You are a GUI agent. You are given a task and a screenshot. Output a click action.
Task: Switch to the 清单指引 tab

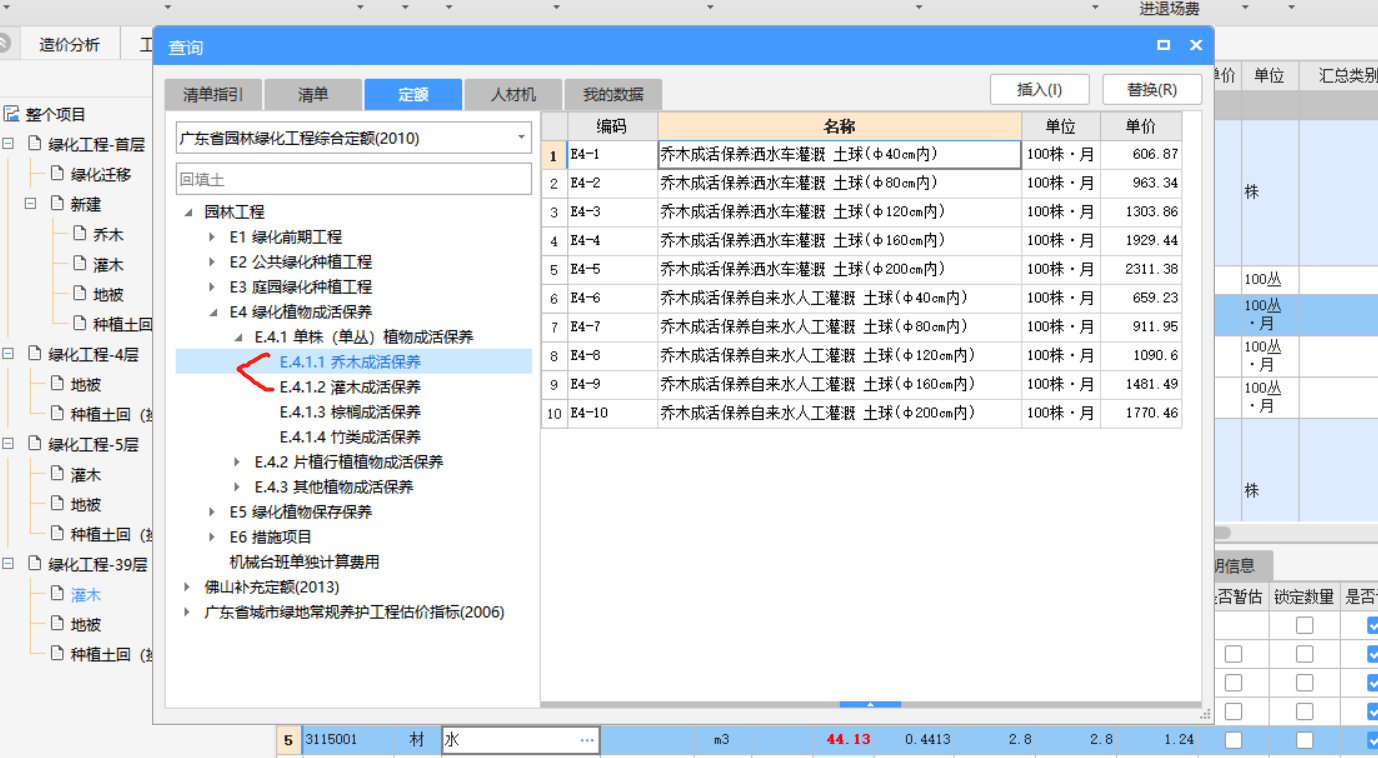[x=213, y=94]
